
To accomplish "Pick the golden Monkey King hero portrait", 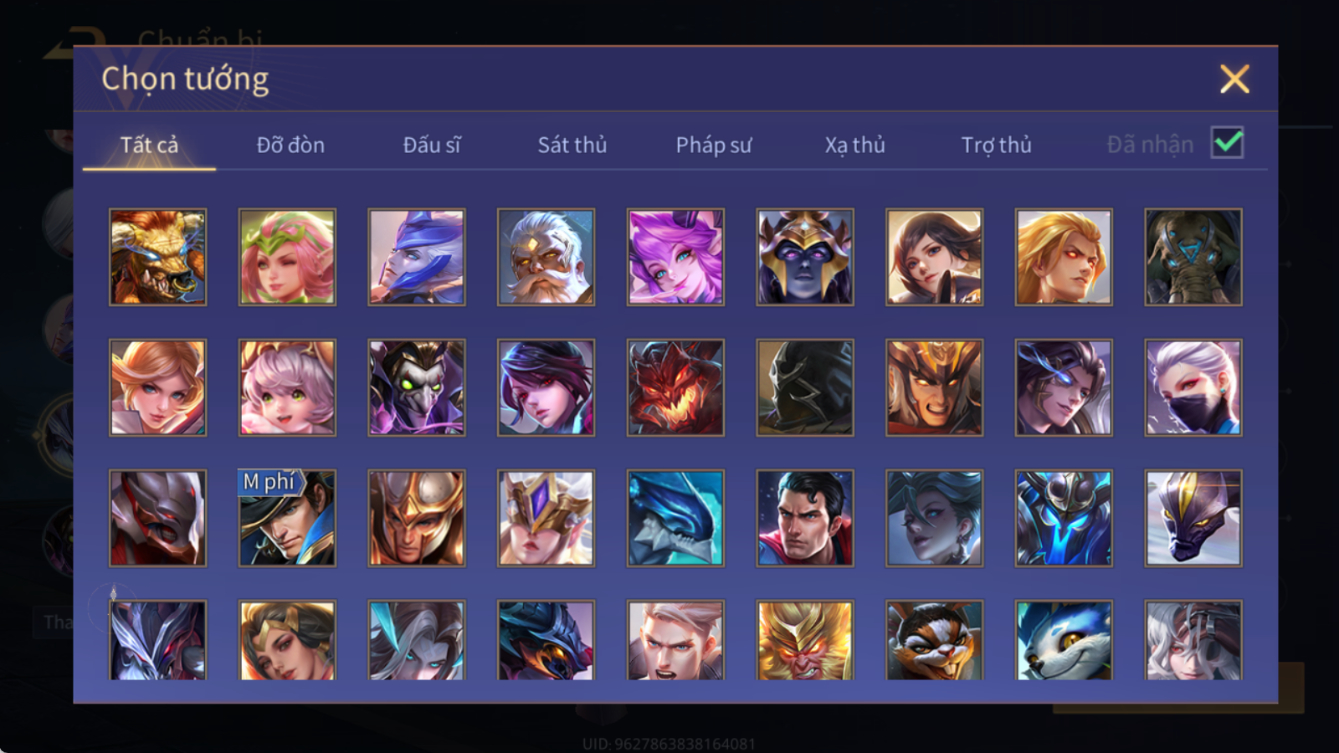I will [805, 640].
